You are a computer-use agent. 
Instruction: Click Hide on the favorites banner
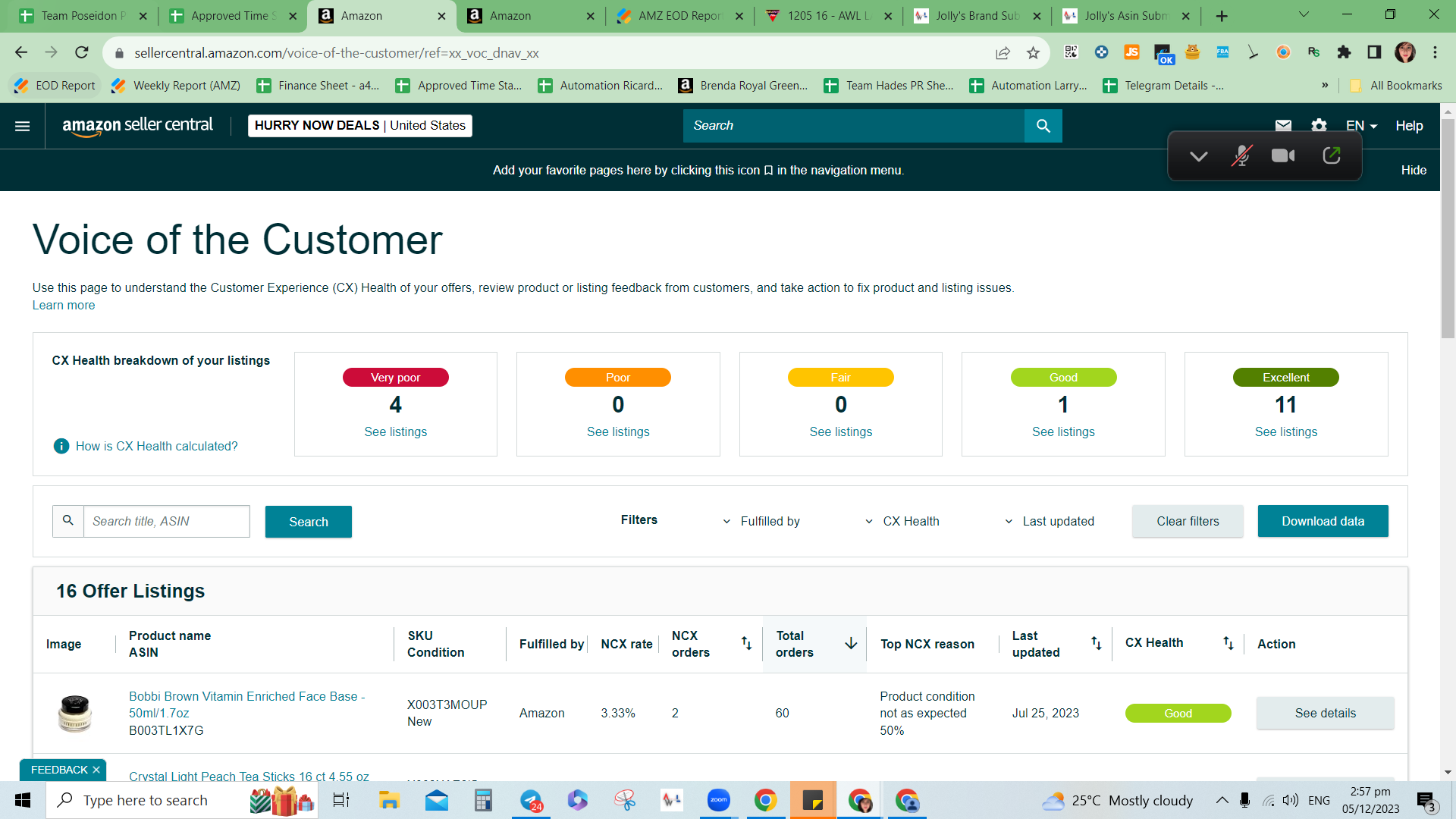point(1414,170)
